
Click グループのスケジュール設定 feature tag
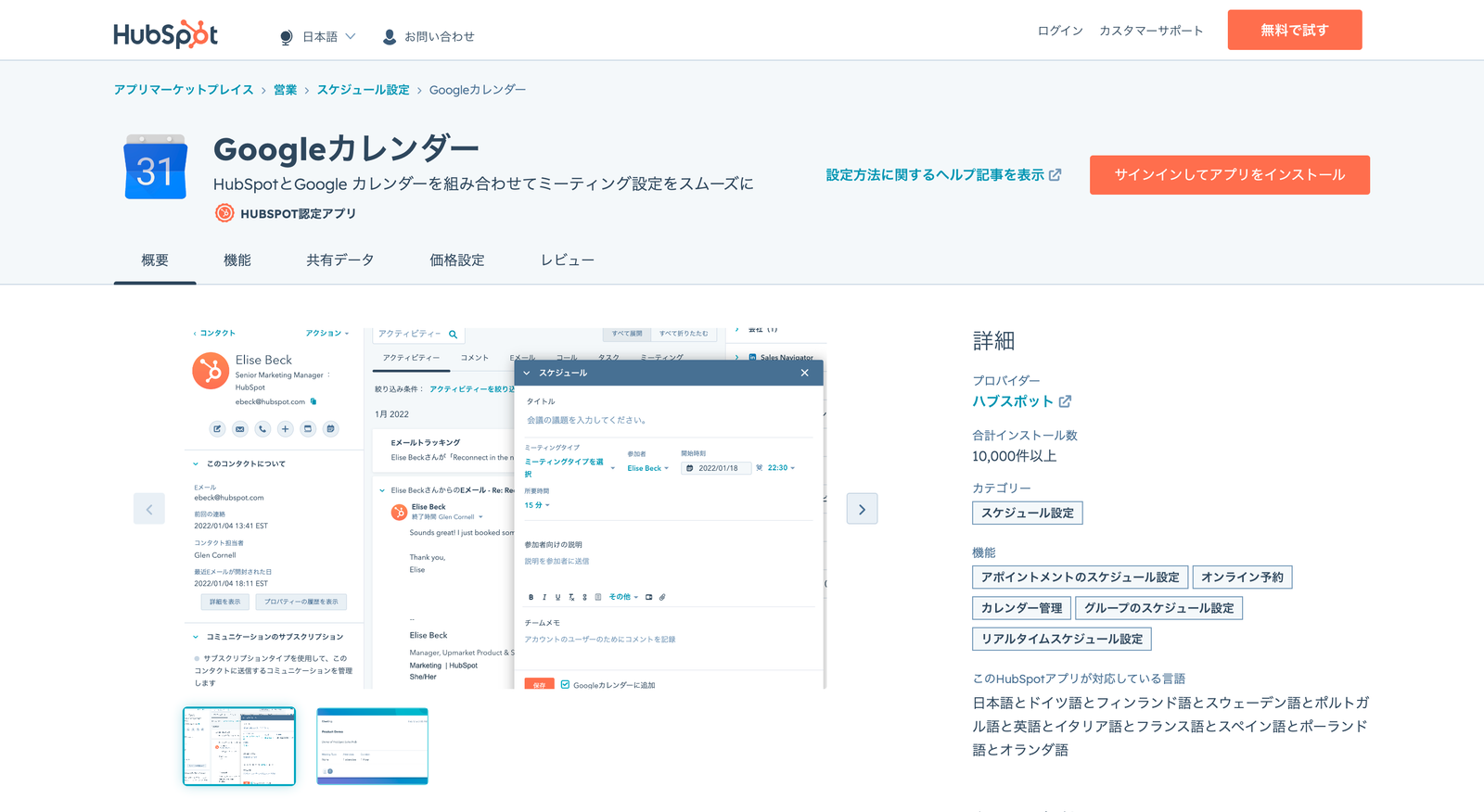click(1159, 608)
